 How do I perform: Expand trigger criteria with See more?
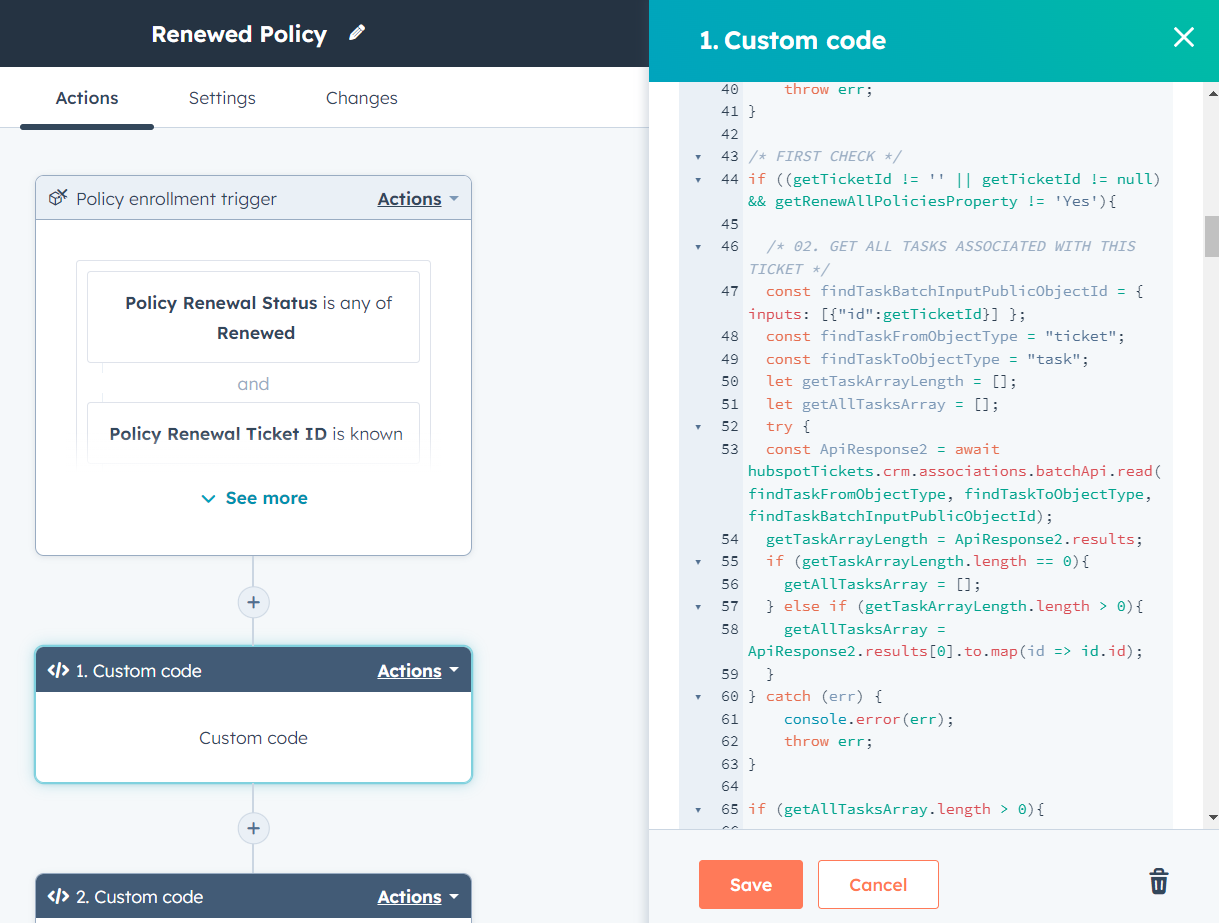tap(254, 498)
